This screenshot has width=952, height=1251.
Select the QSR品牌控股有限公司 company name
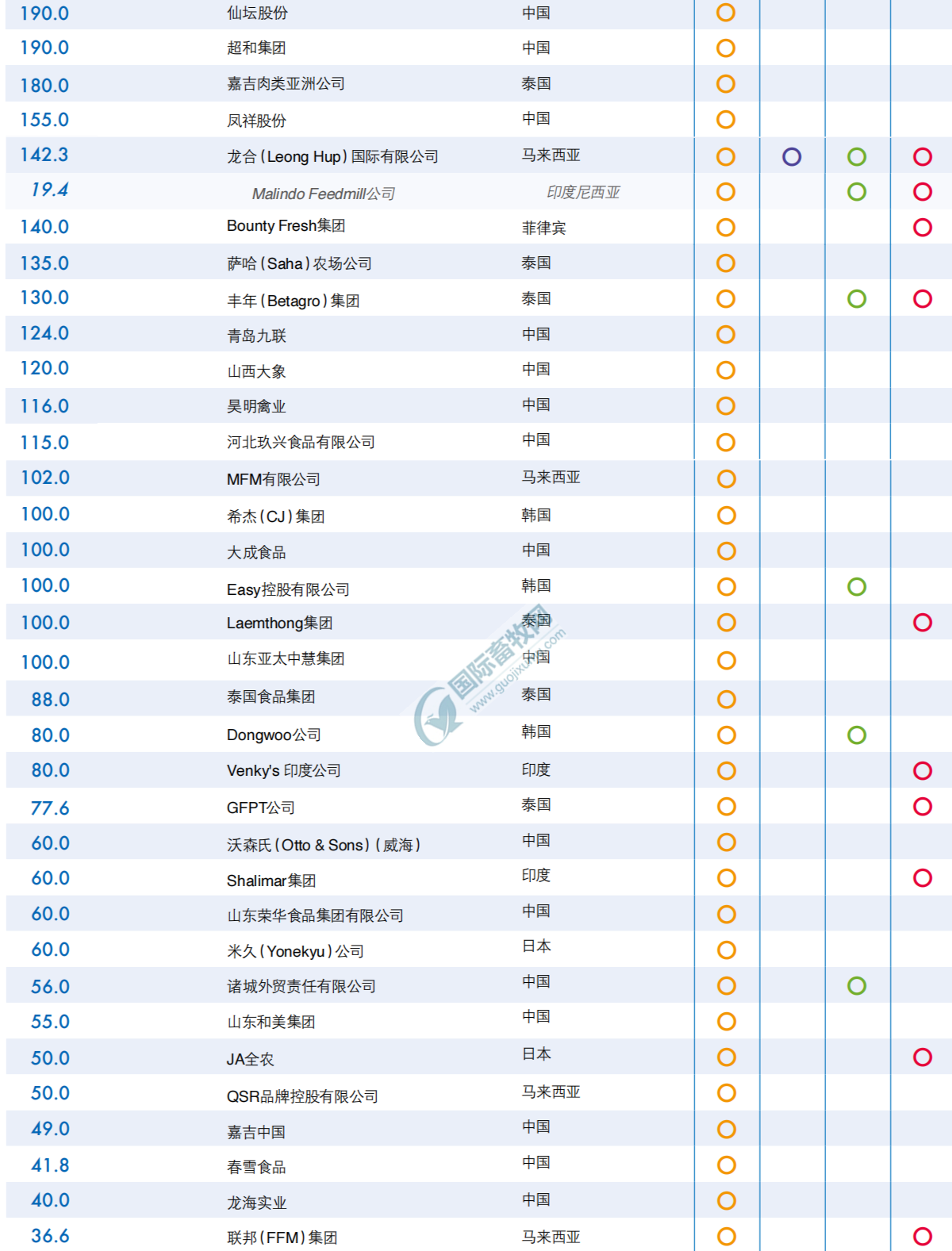click(302, 1096)
